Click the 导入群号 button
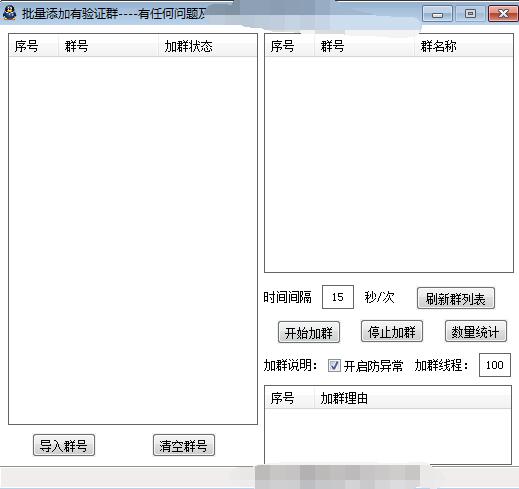The height and width of the screenshot is (489, 519). pos(64,445)
